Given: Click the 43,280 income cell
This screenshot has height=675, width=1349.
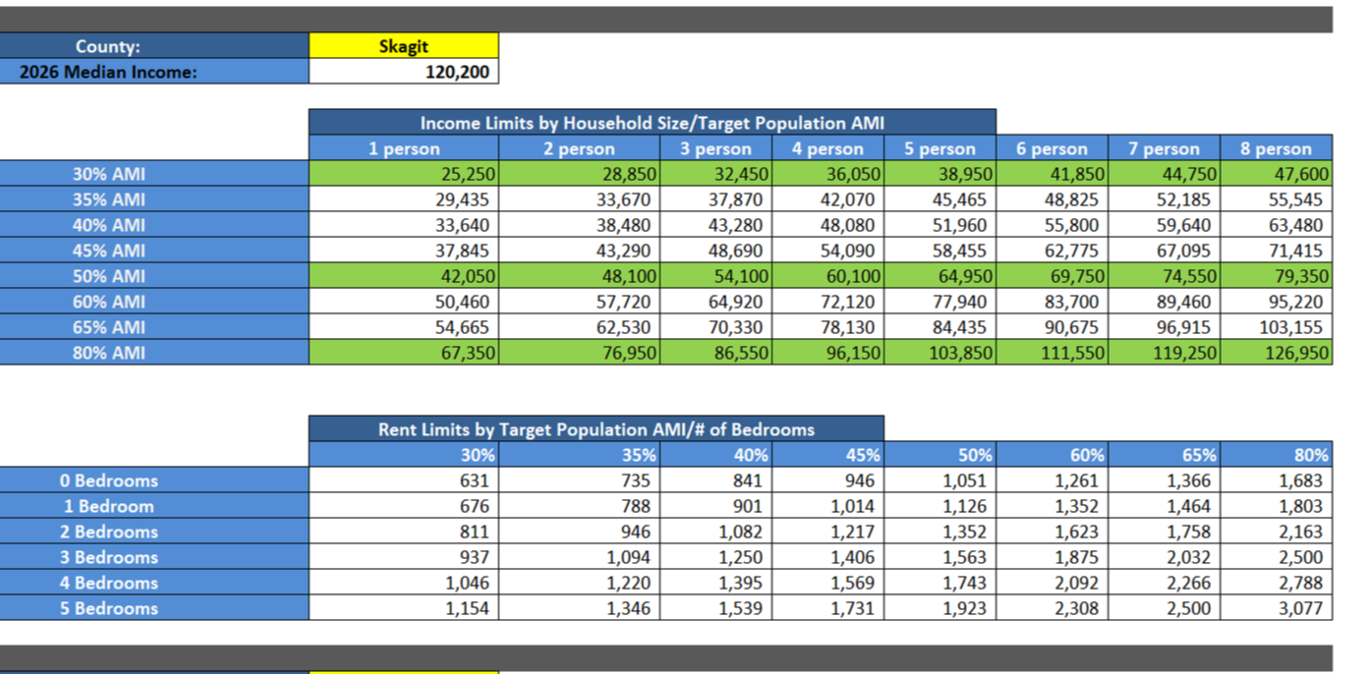Looking at the screenshot, I should pos(715,225).
